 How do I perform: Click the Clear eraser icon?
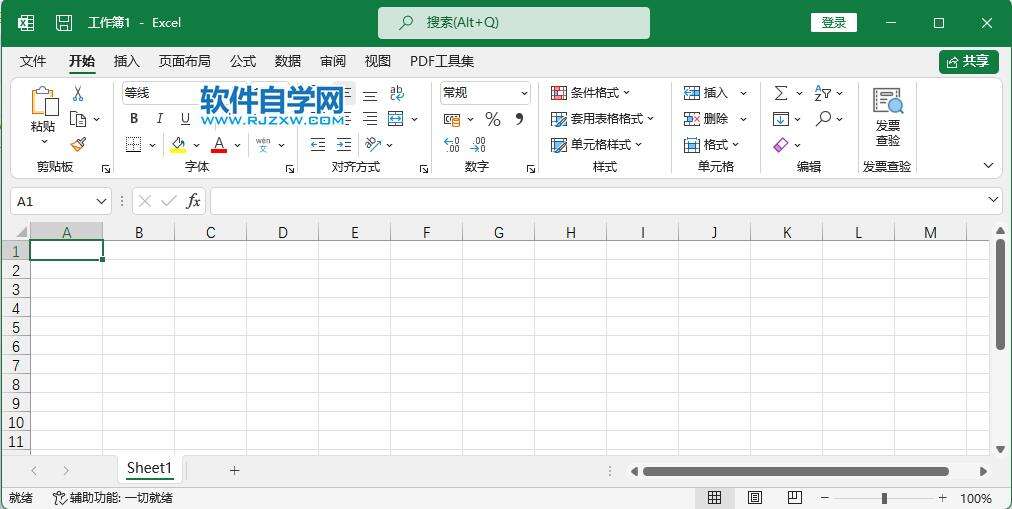[x=780, y=145]
